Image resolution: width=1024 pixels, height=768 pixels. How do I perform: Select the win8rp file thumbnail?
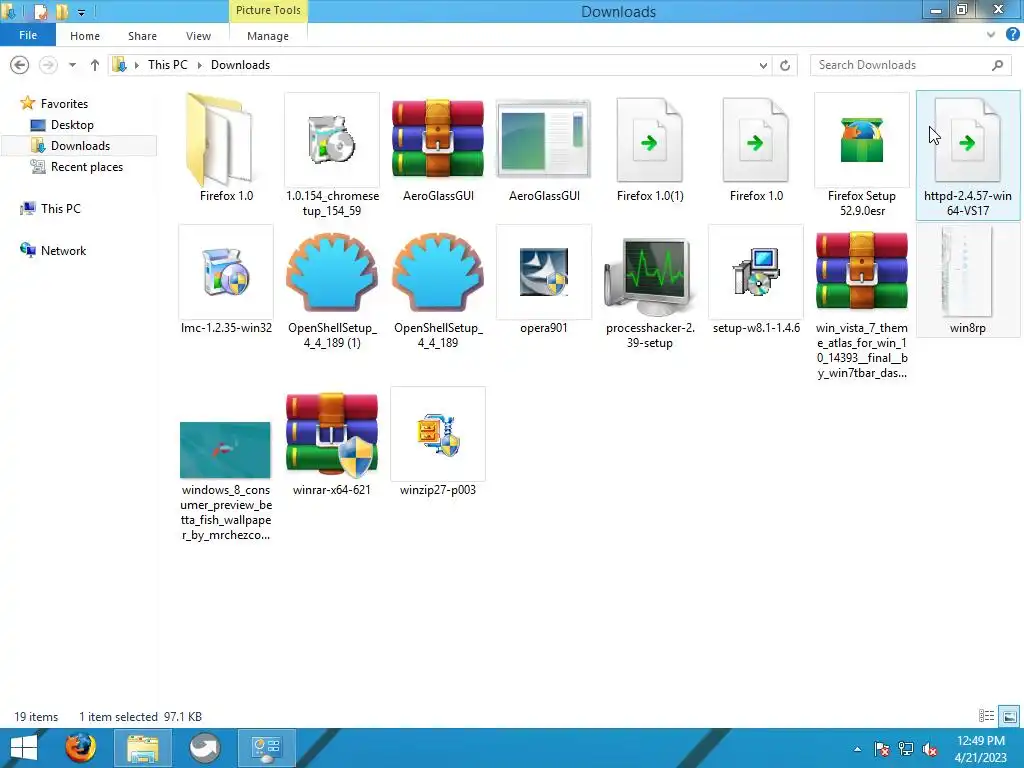click(x=967, y=271)
